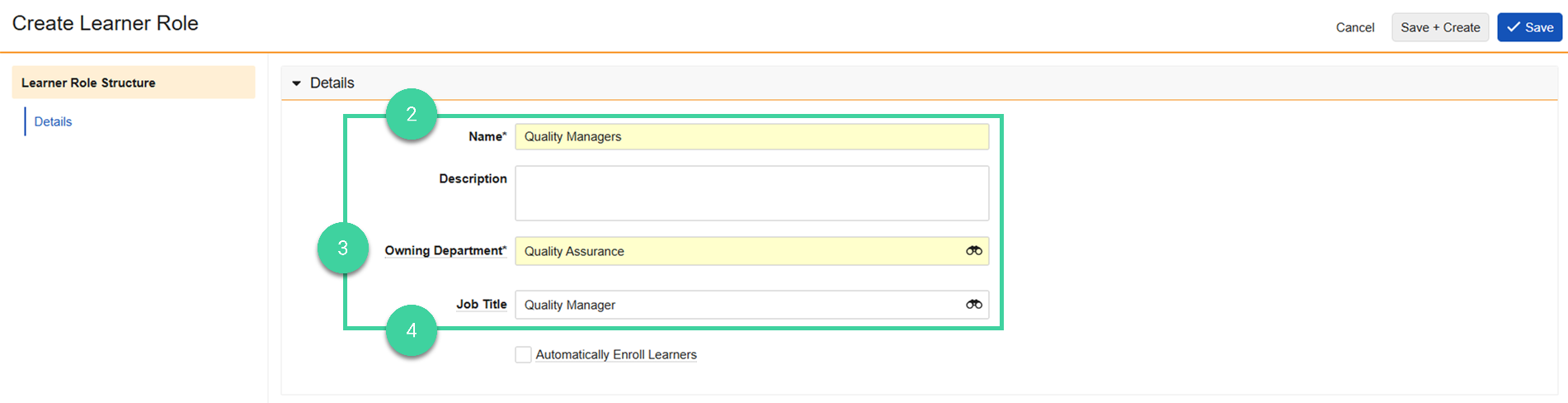Open the Owning Department binoculars lookup
This screenshot has width=1568, height=403.
(973, 251)
